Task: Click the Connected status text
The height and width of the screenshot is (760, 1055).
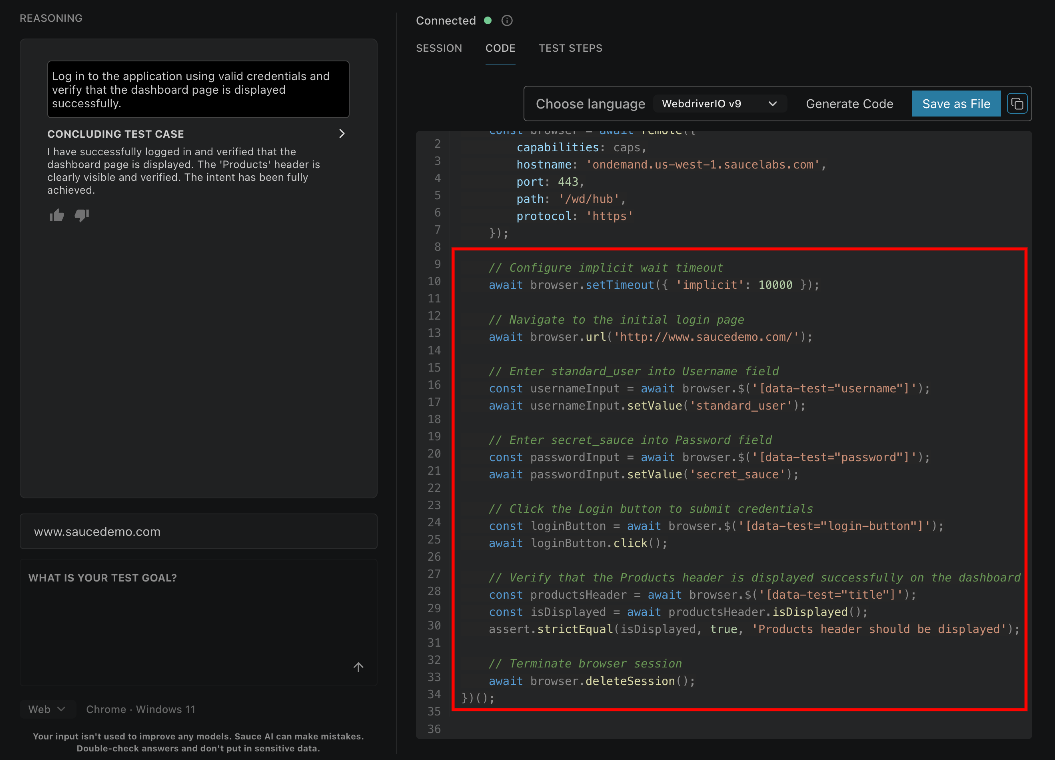Action: pos(445,21)
